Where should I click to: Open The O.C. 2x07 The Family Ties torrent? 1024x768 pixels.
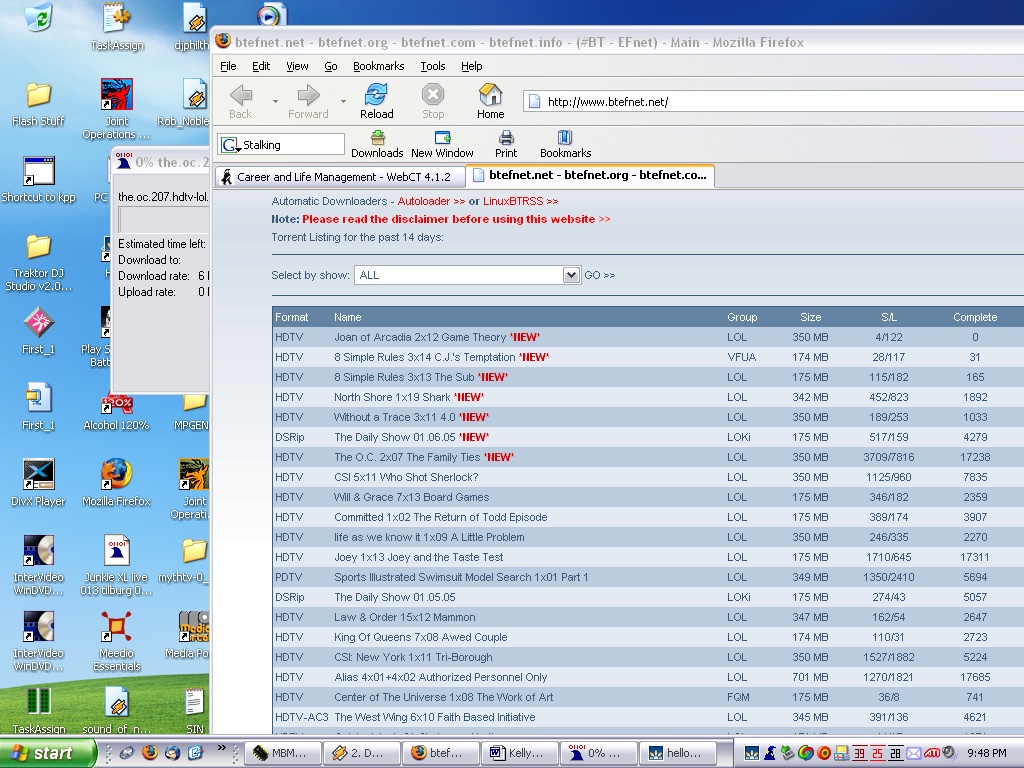(407, 457)
